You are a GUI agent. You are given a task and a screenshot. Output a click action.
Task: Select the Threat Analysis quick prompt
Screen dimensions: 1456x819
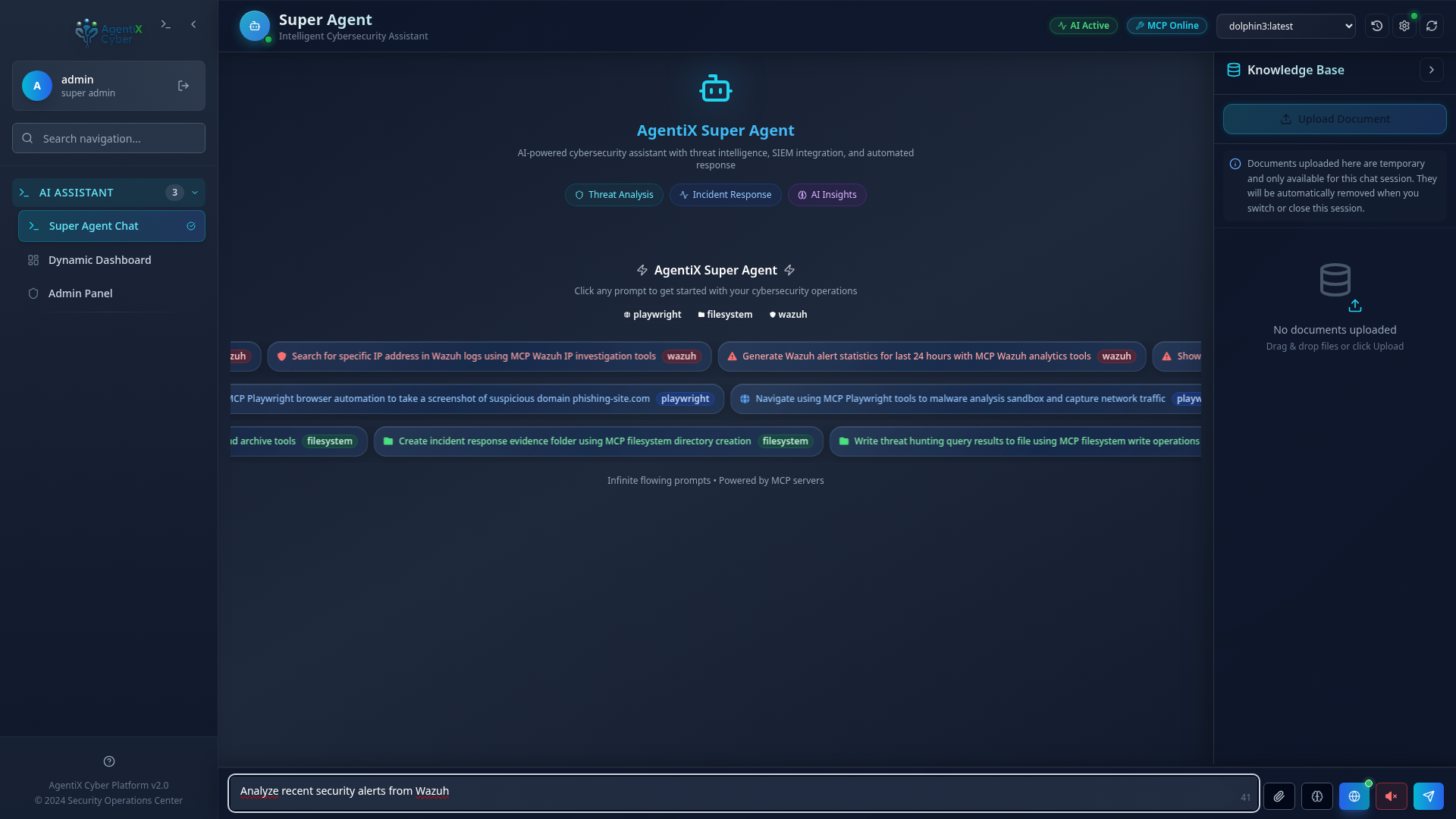point(613,195)
